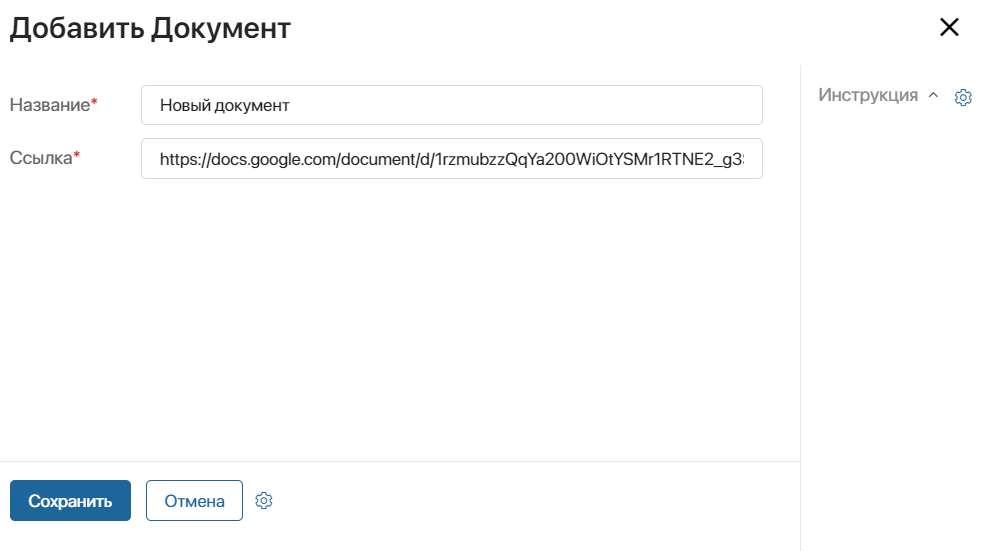This screenshot has width=985, height=551.
Task: Click the red asterisk beside Ссылка
Action: [77, 155]
